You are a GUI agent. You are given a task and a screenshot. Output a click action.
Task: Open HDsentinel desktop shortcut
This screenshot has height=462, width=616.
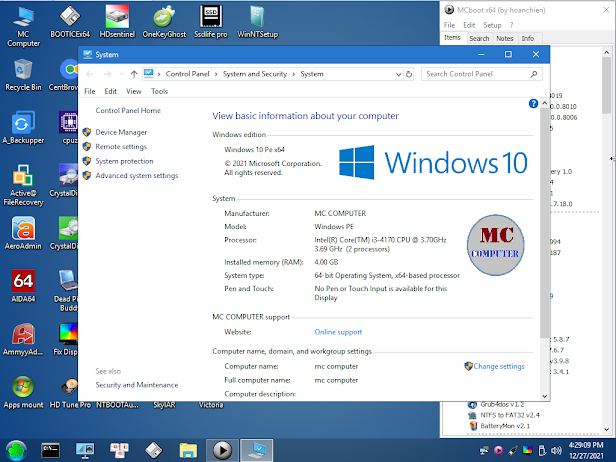click(x=117, y=22)
